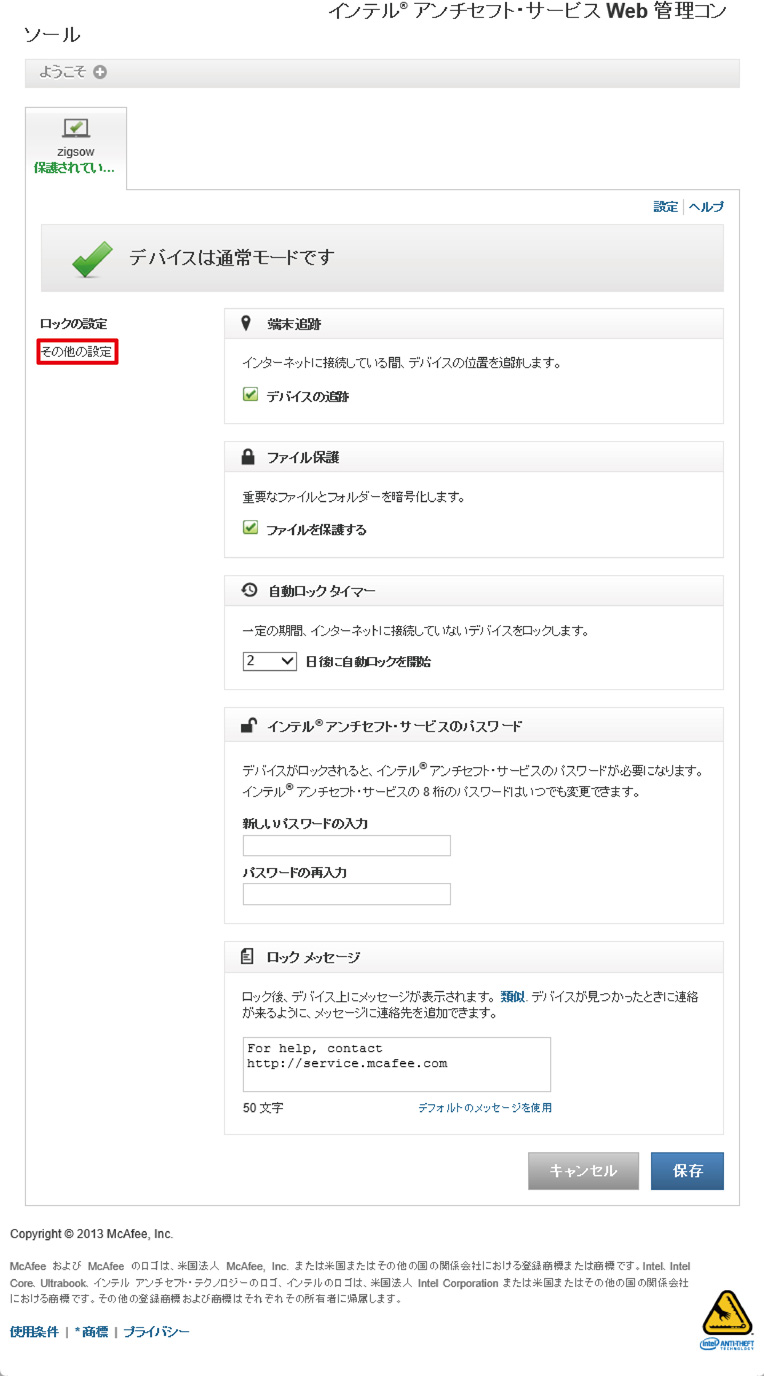Click the 保護されてい... status text

point(74,168)
